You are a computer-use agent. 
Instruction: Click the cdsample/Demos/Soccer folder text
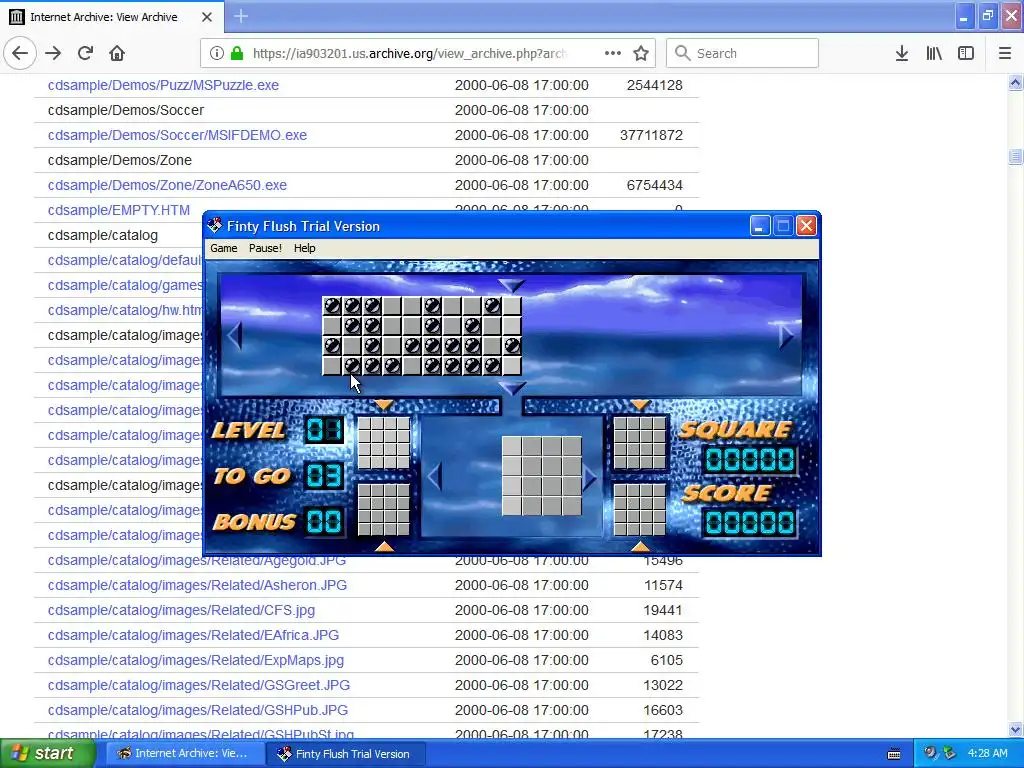point(126,110)
